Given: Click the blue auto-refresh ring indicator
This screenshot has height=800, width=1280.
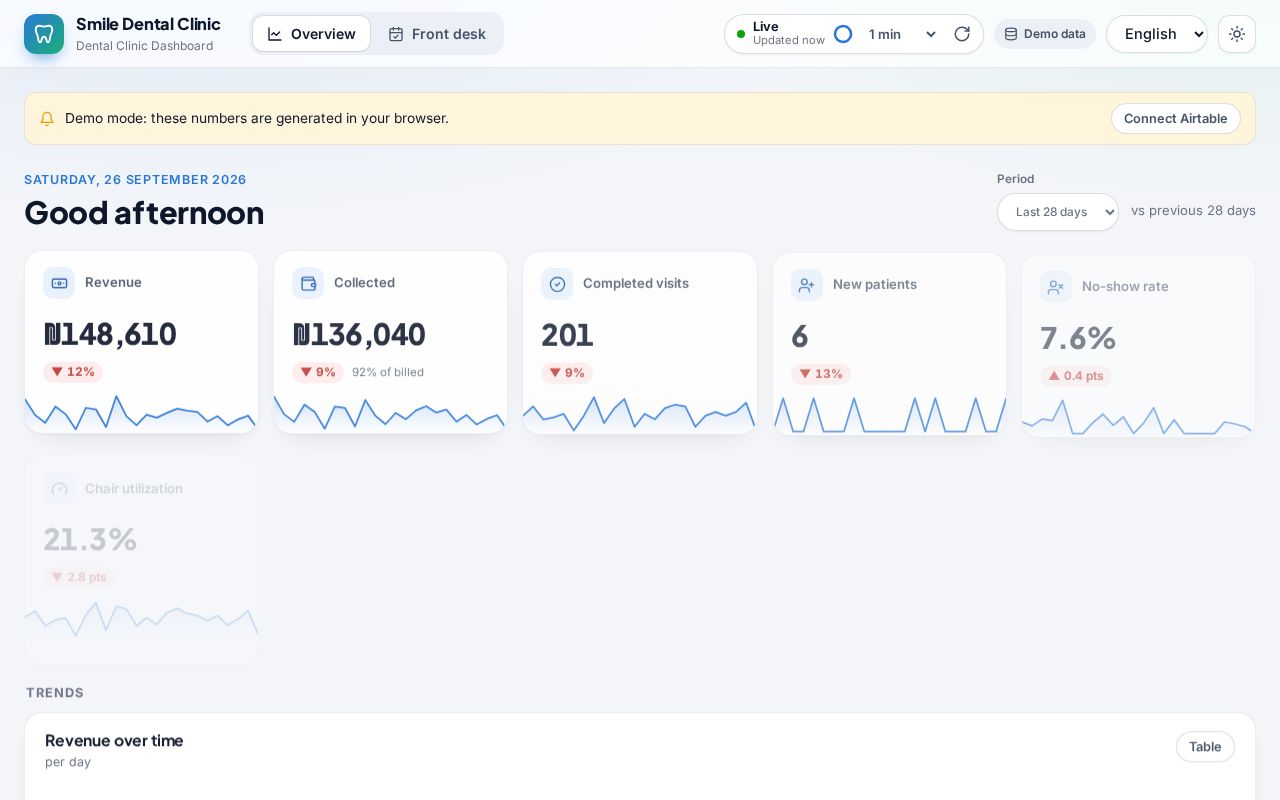Looking at the screenshot, I should (x=843, y=34).
